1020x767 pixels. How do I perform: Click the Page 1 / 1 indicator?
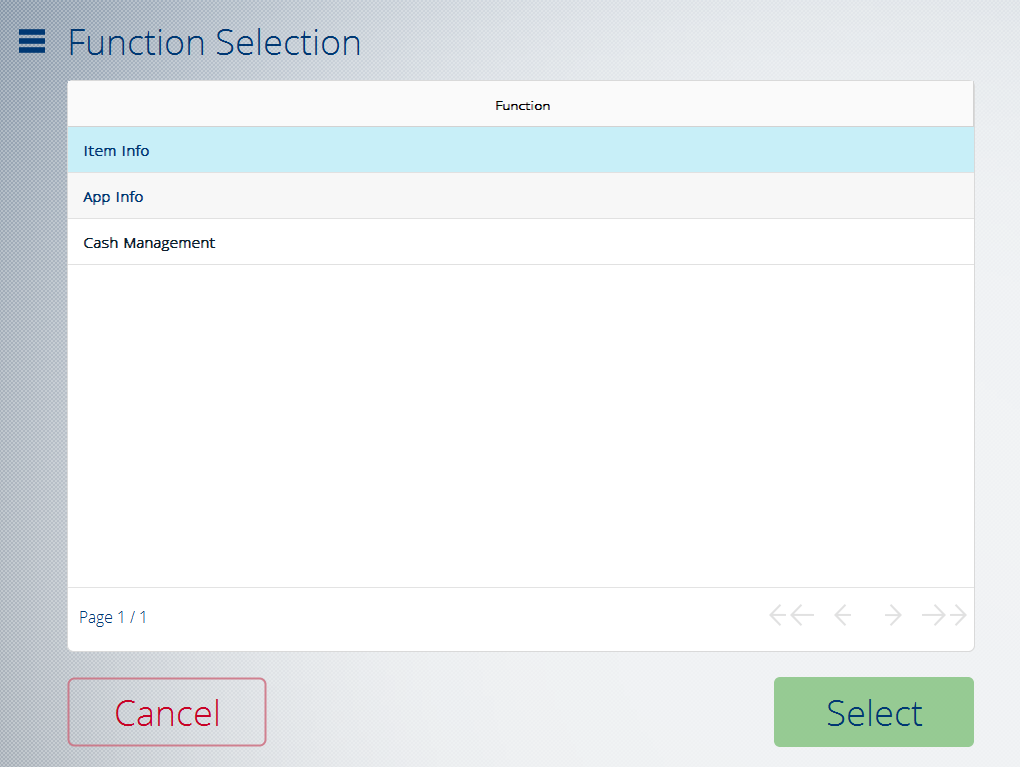[113, 616]
